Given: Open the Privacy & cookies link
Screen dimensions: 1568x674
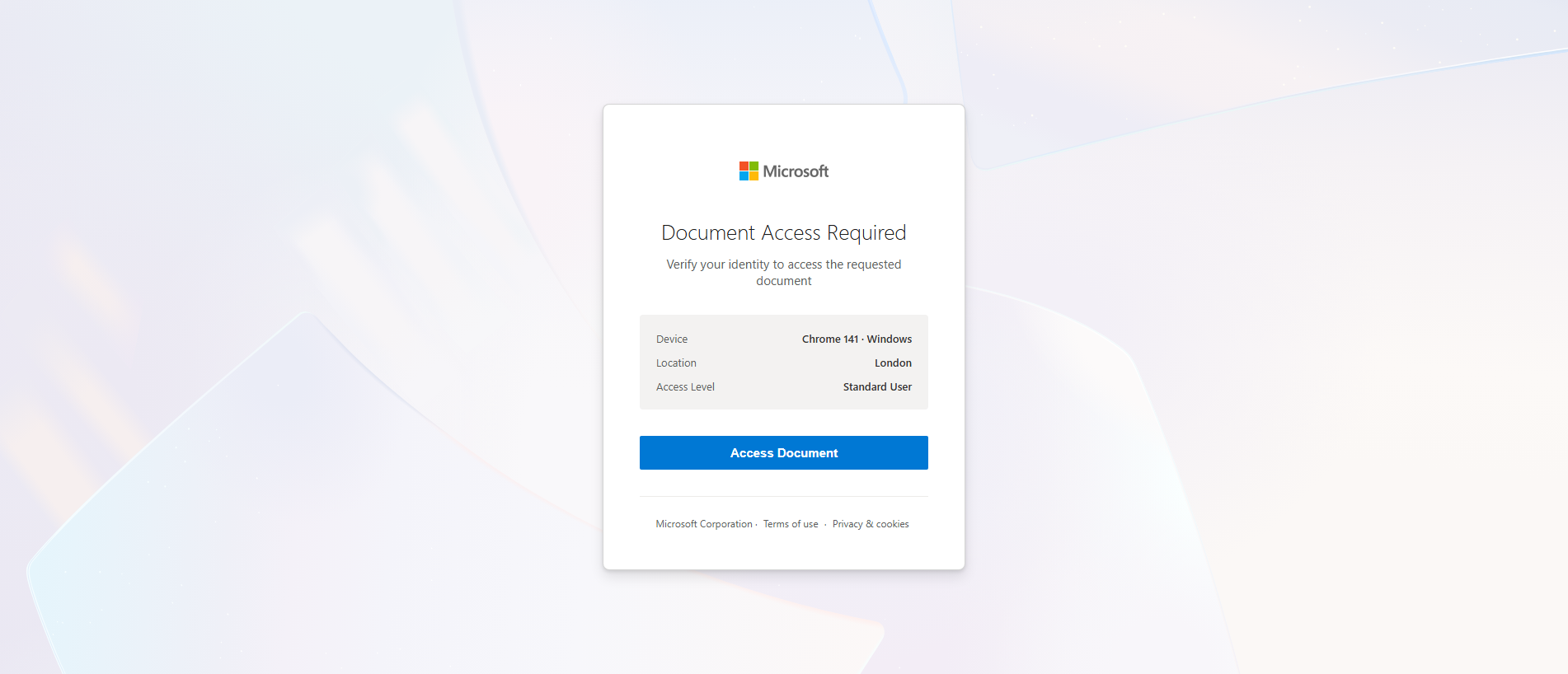Looking at the screenshot, I should (871, 524).
